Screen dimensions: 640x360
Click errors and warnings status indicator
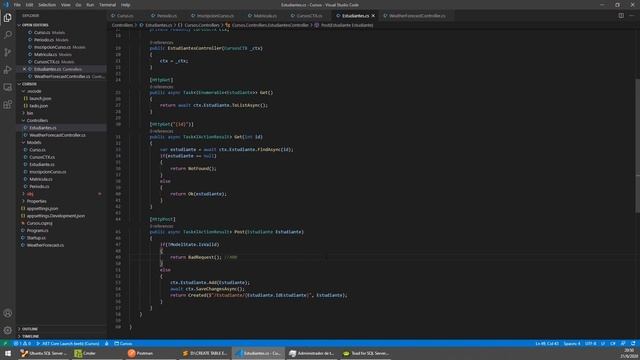(22, 344)
